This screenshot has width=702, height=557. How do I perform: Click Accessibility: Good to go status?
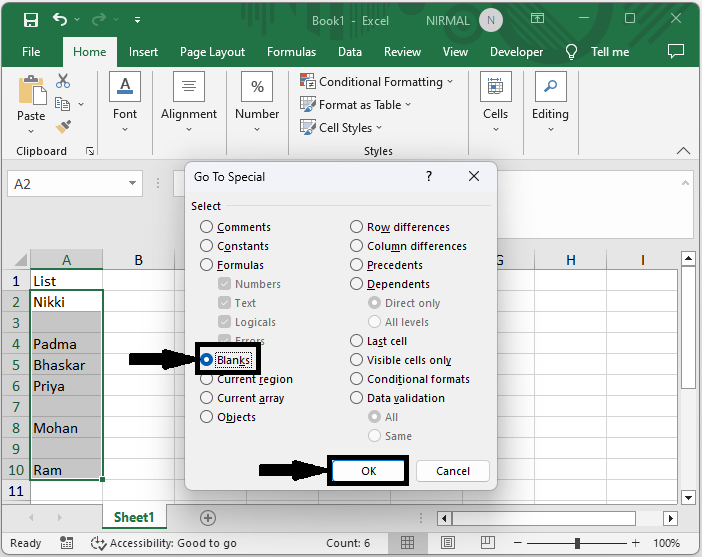[x=164, y=543]
